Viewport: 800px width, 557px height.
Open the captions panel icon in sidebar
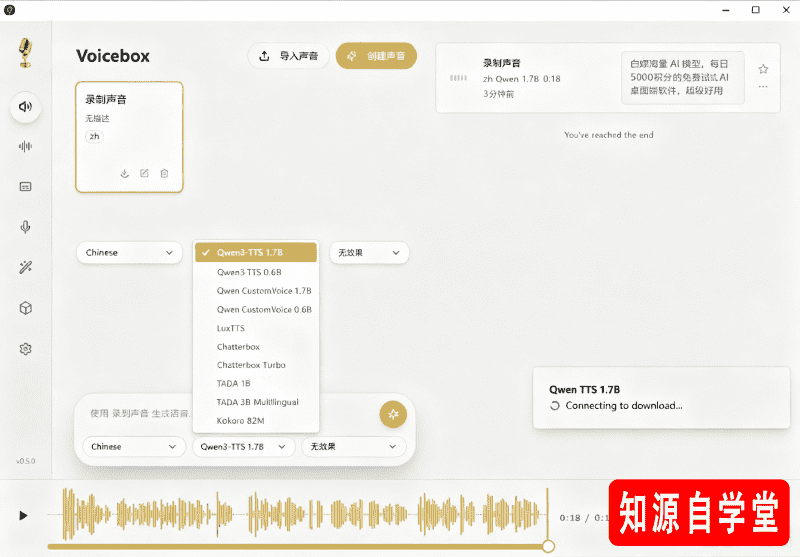[26, 187]
